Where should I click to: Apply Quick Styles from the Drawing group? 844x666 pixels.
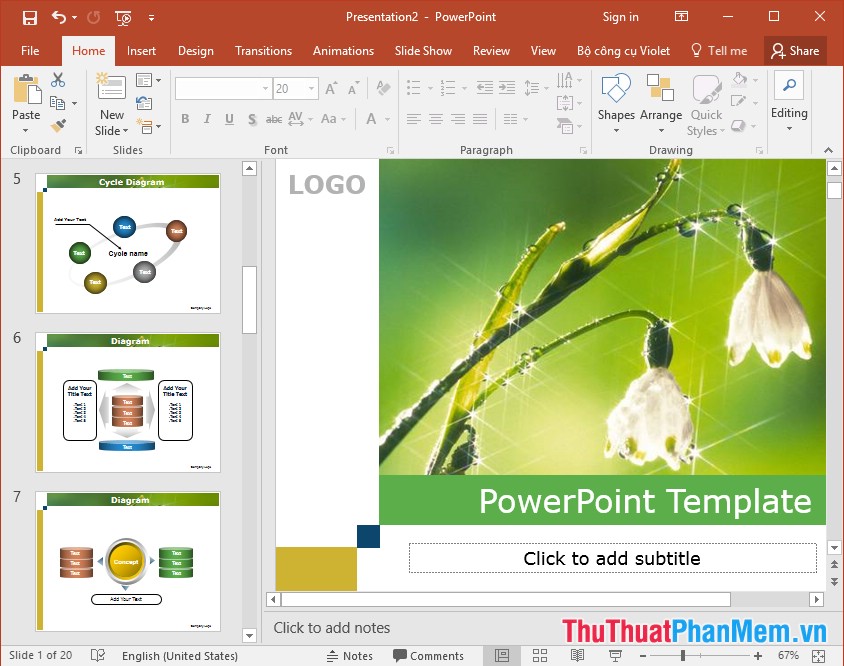tap(705, 100)
